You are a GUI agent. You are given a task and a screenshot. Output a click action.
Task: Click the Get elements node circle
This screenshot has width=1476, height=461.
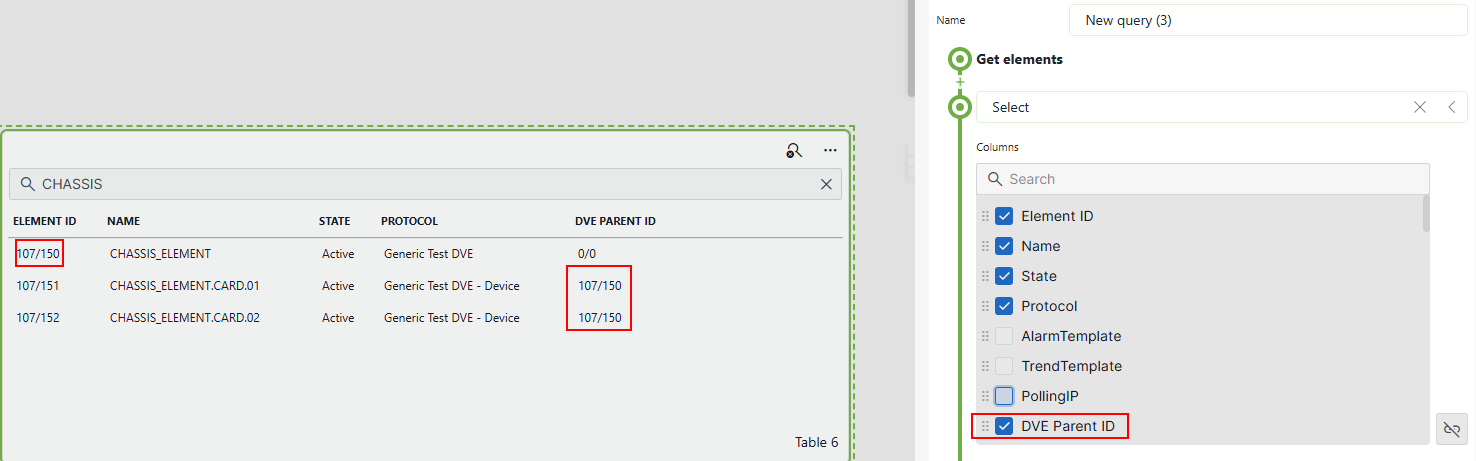(x=960, y=59)
